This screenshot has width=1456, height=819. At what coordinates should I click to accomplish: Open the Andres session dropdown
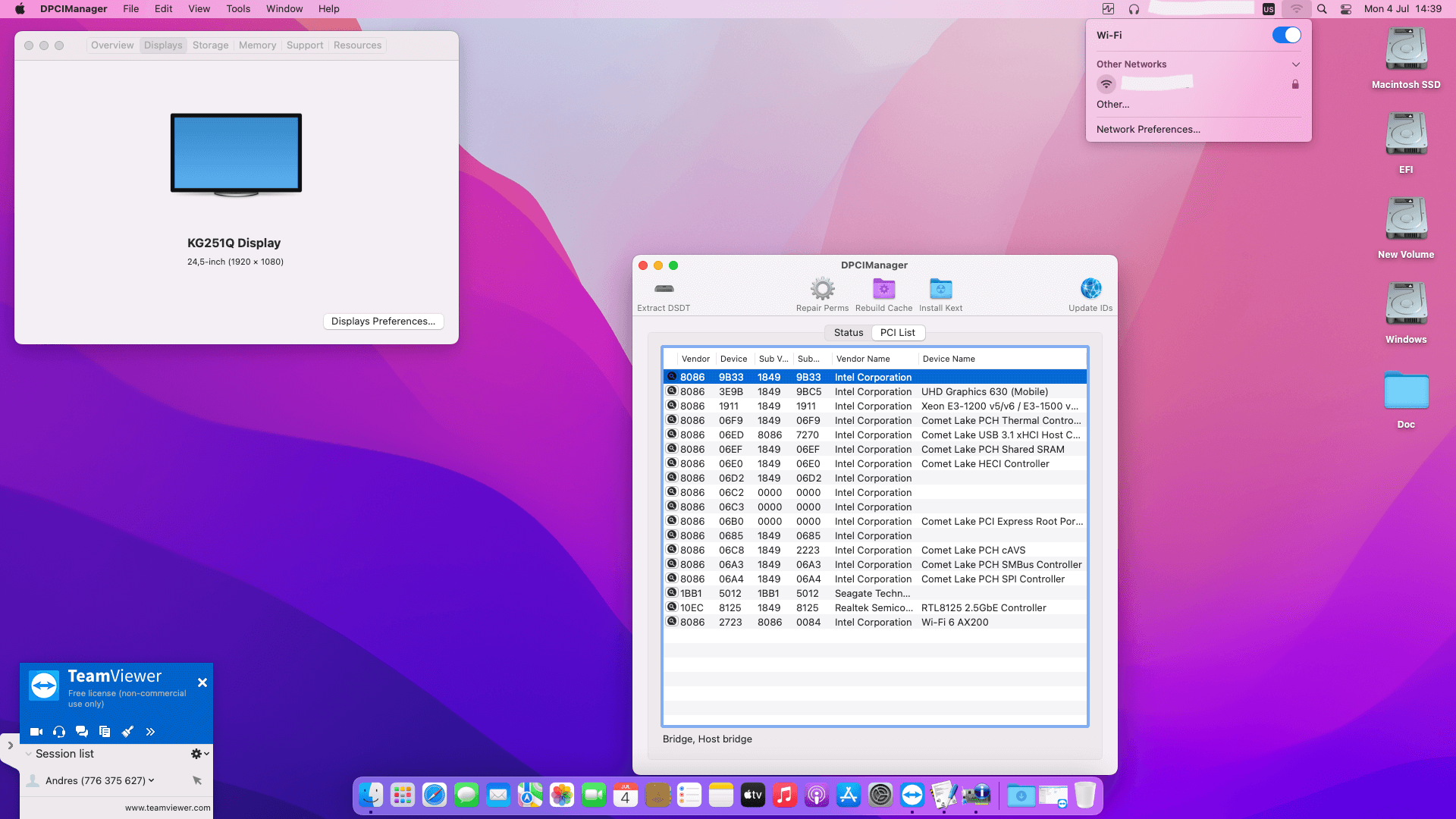[152, 780]
